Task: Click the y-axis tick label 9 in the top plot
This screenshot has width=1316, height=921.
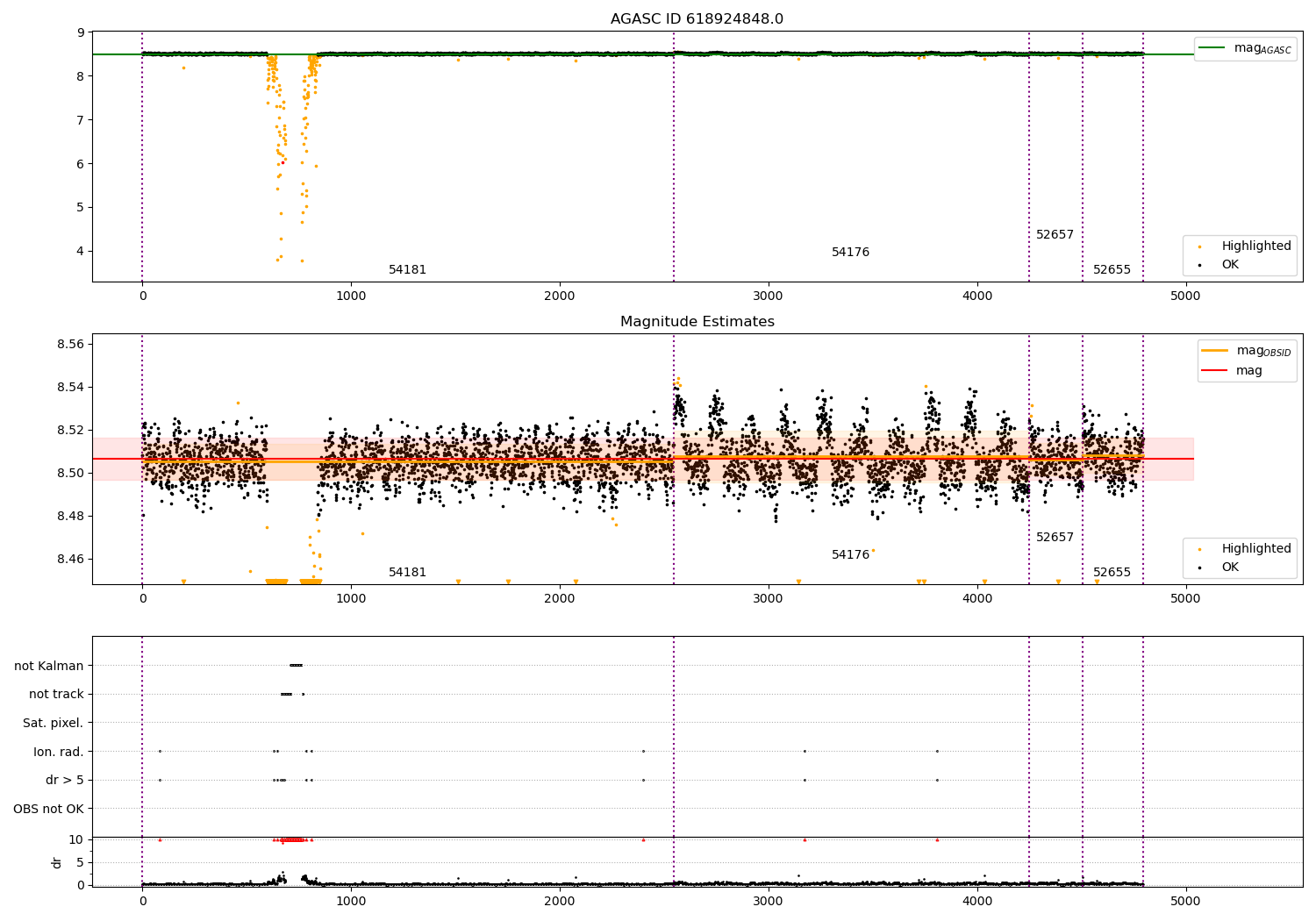Action: (81, 32)
